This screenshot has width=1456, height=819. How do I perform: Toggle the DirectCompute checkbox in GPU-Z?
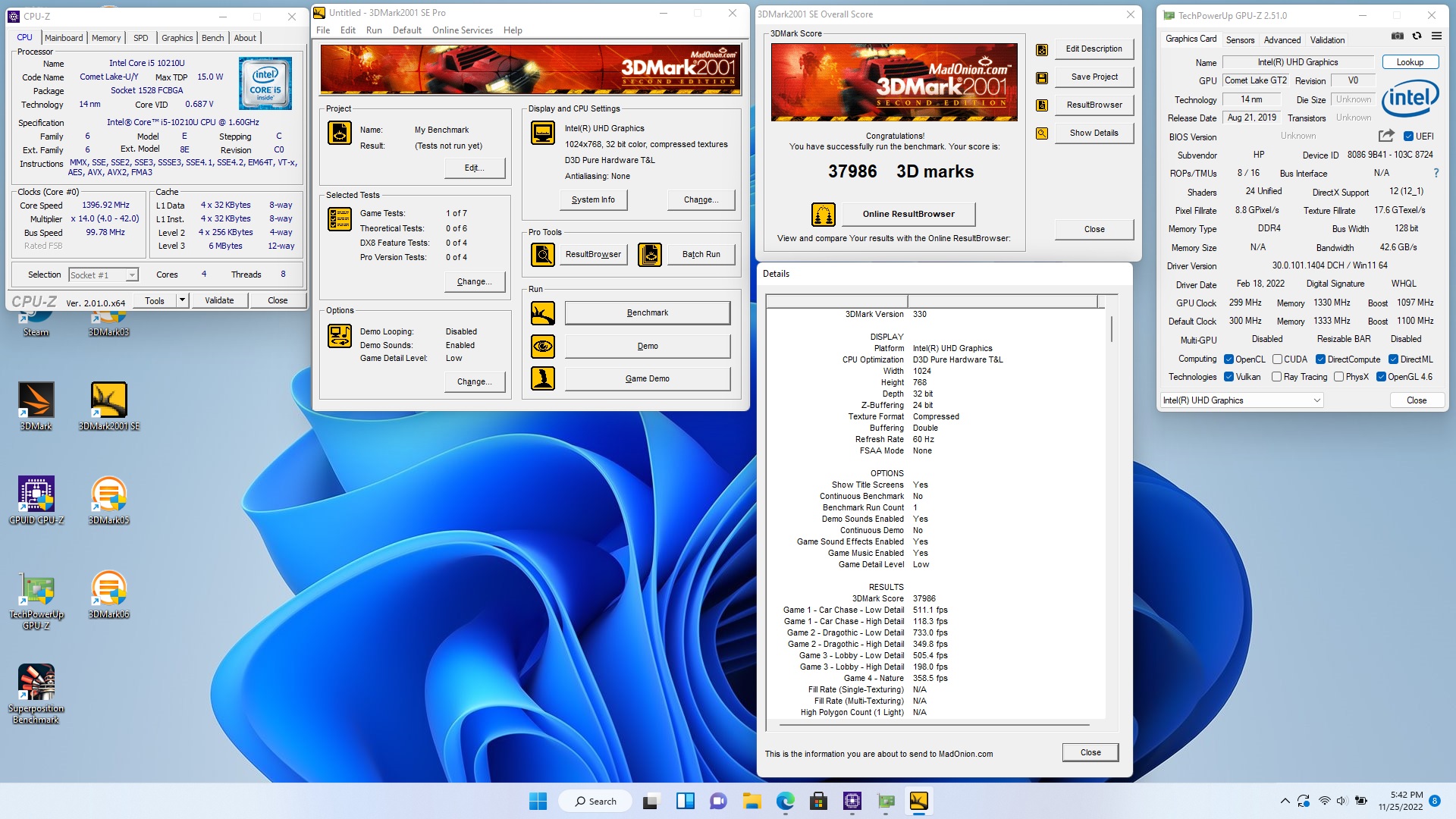(1320, 359)
